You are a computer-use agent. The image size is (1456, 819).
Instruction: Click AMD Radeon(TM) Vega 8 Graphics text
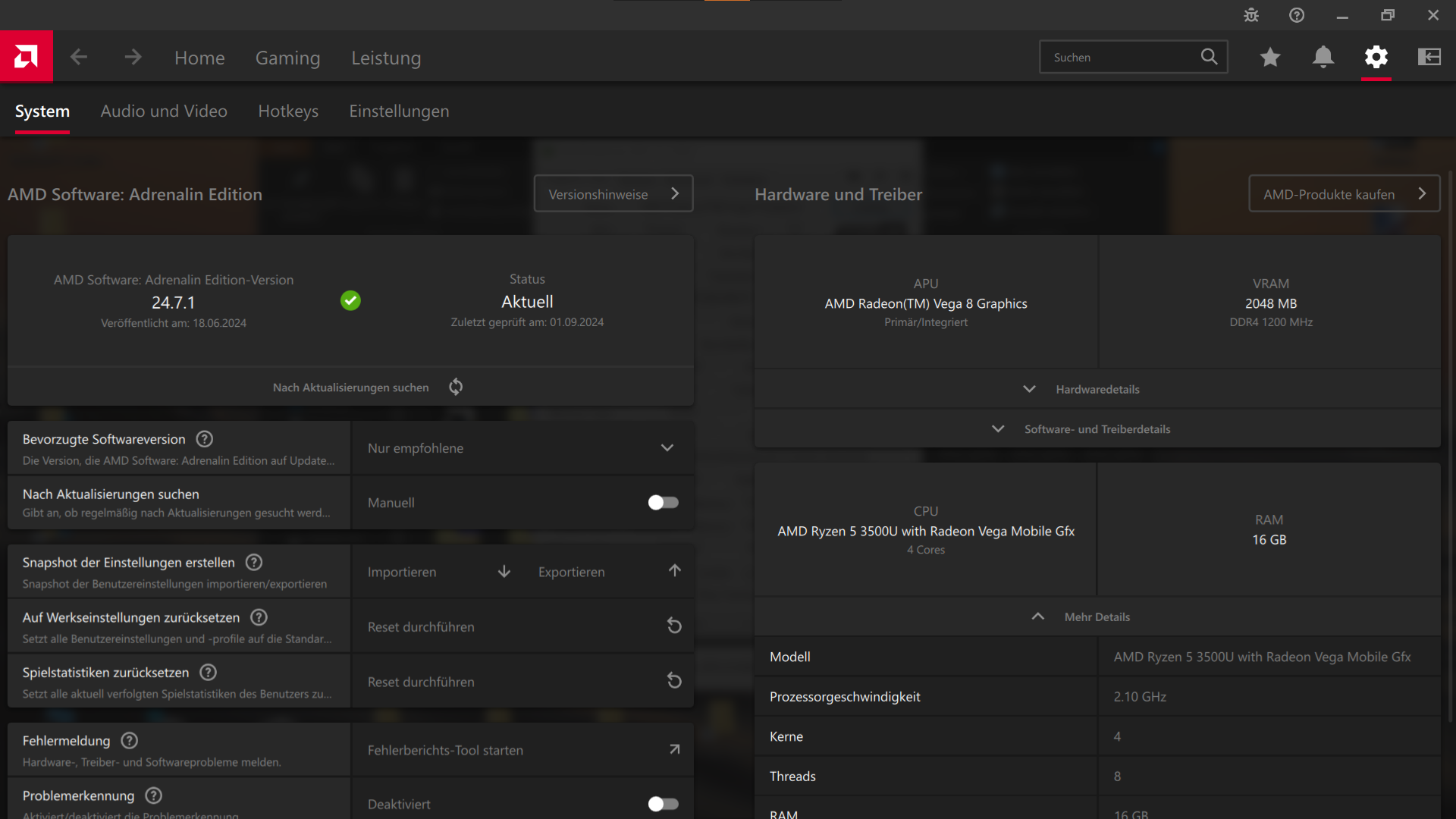coord(926,303)
